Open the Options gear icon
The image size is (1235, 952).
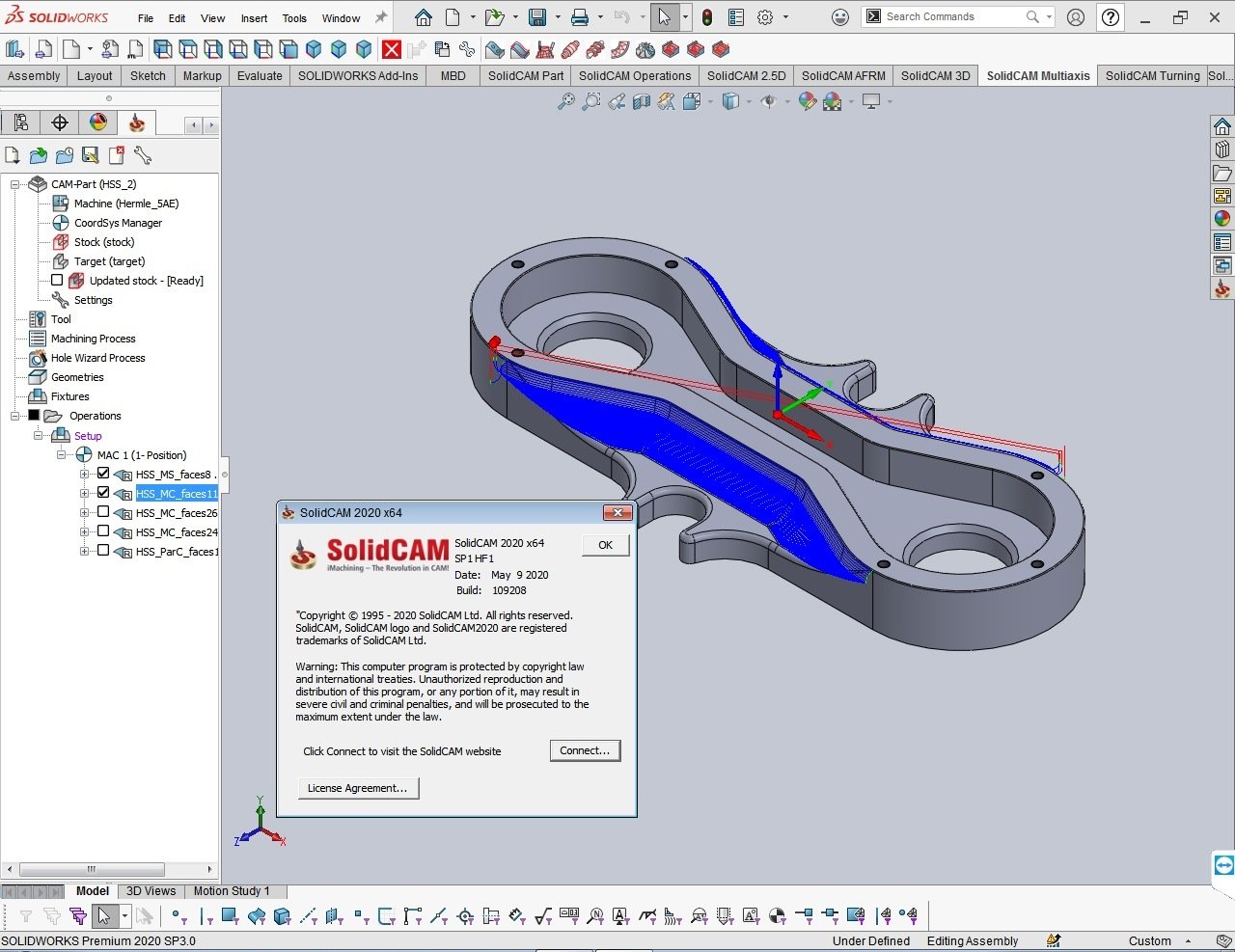765,17
